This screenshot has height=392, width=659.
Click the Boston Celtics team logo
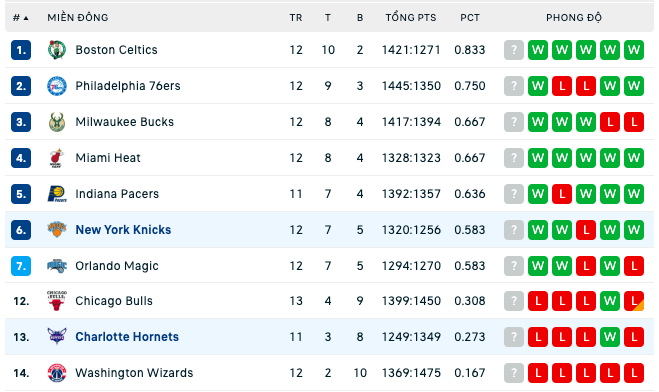pos(57,50)
